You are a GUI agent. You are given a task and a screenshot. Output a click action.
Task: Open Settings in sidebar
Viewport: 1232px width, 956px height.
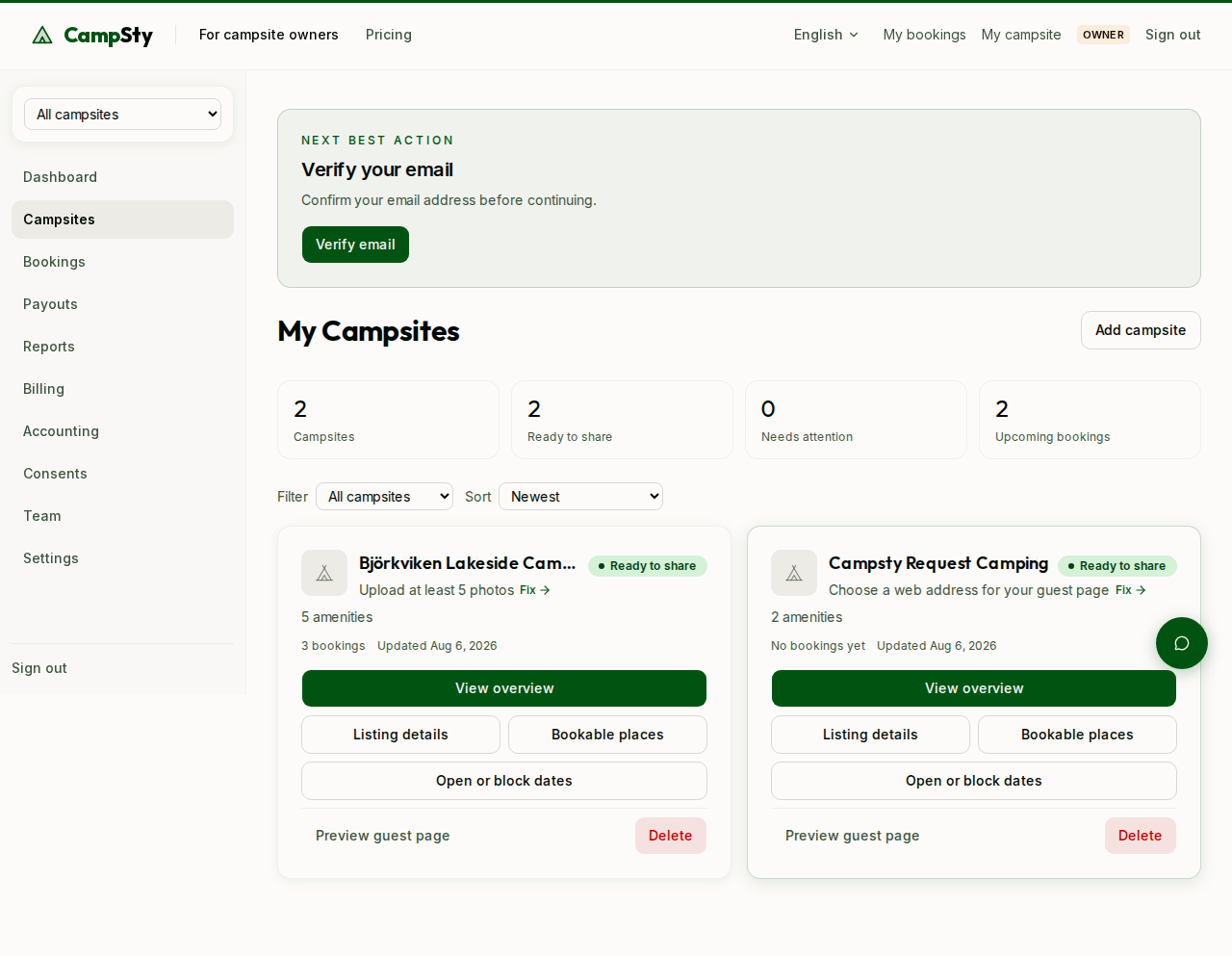pos(122,558)
